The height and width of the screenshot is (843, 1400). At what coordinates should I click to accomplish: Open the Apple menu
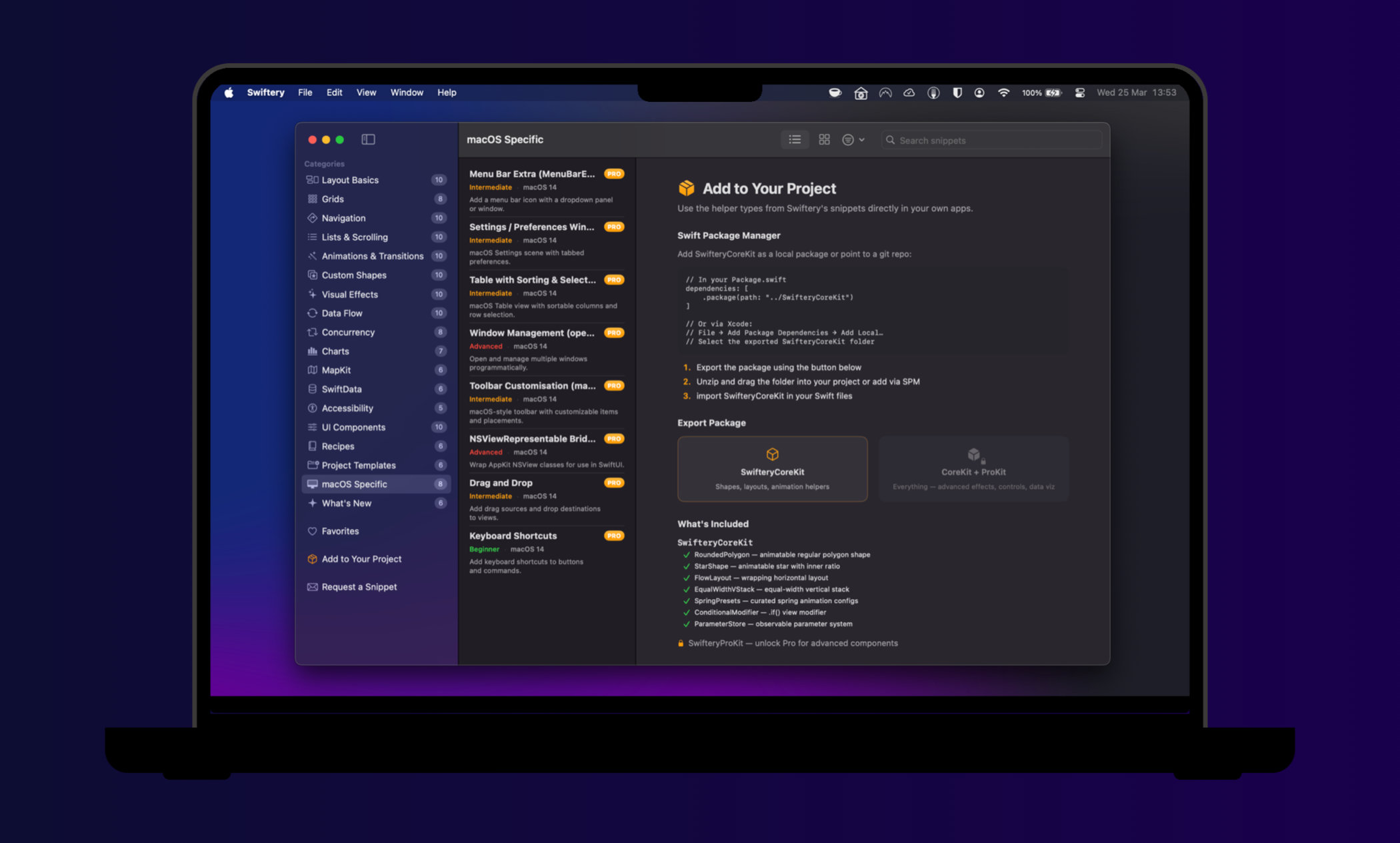click(x=229, y=93)
